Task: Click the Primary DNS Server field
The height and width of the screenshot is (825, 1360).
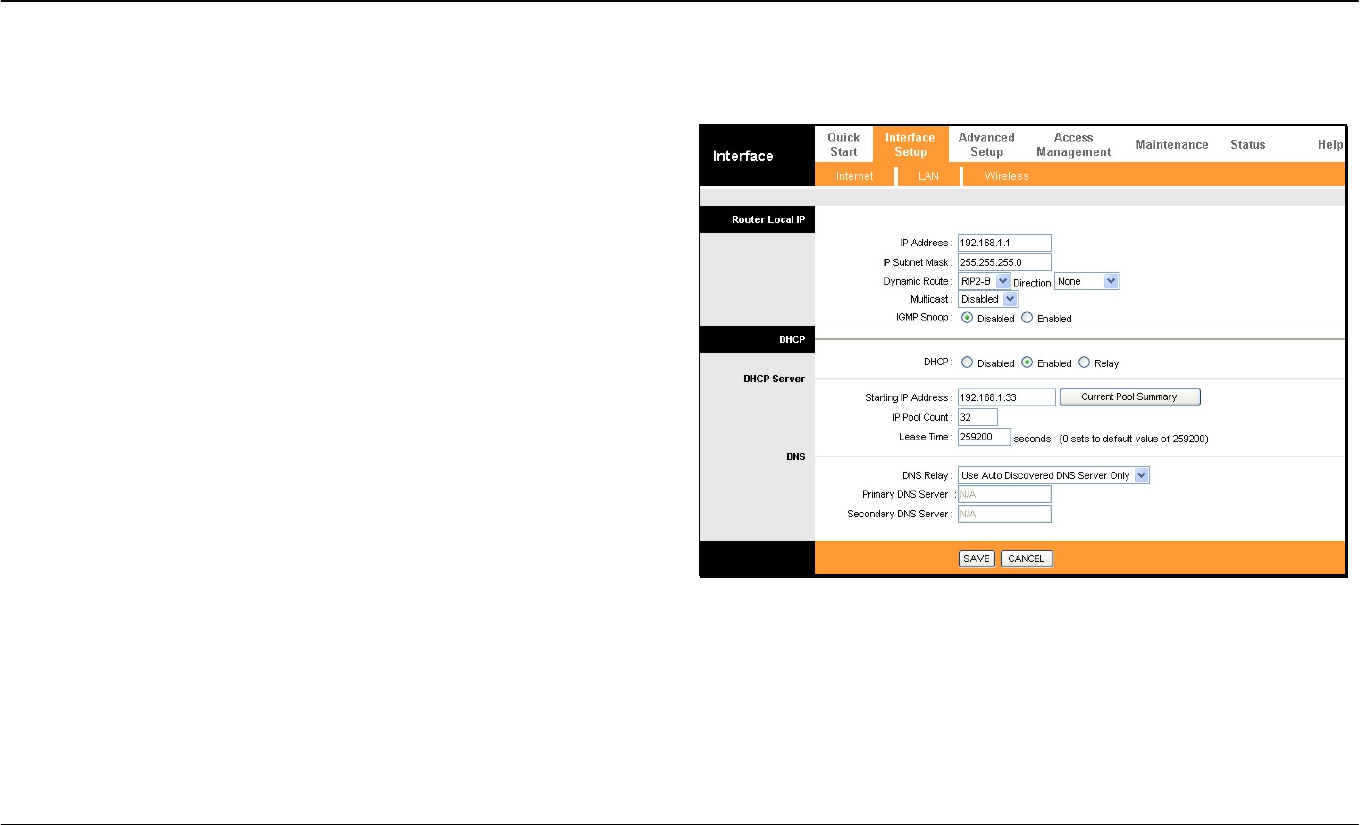Action: tap(1004, 494)
